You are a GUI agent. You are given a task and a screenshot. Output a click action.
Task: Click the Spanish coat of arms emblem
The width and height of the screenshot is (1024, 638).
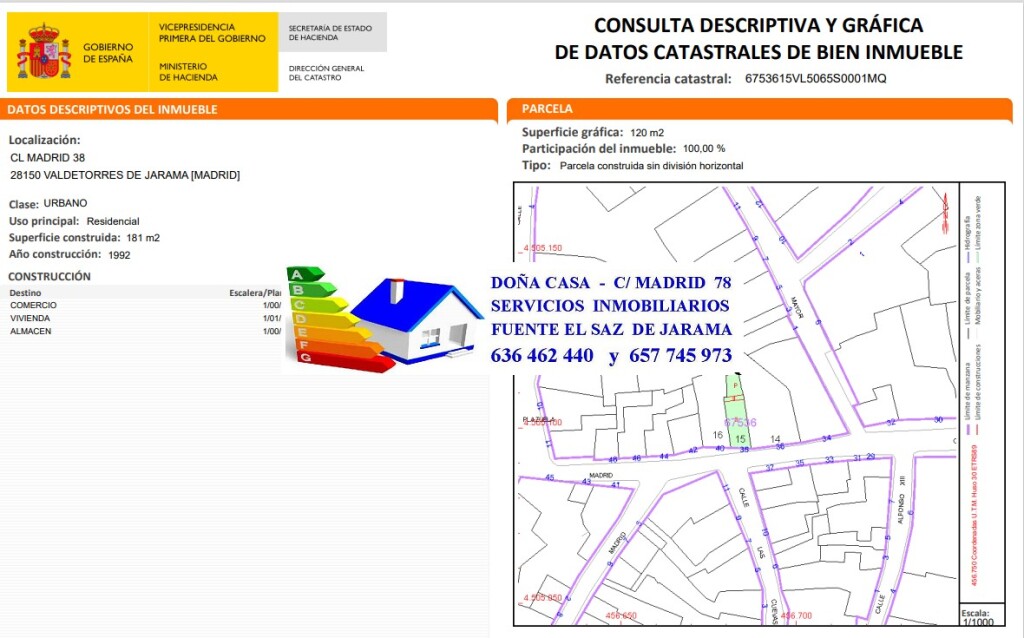coord(44,51)
